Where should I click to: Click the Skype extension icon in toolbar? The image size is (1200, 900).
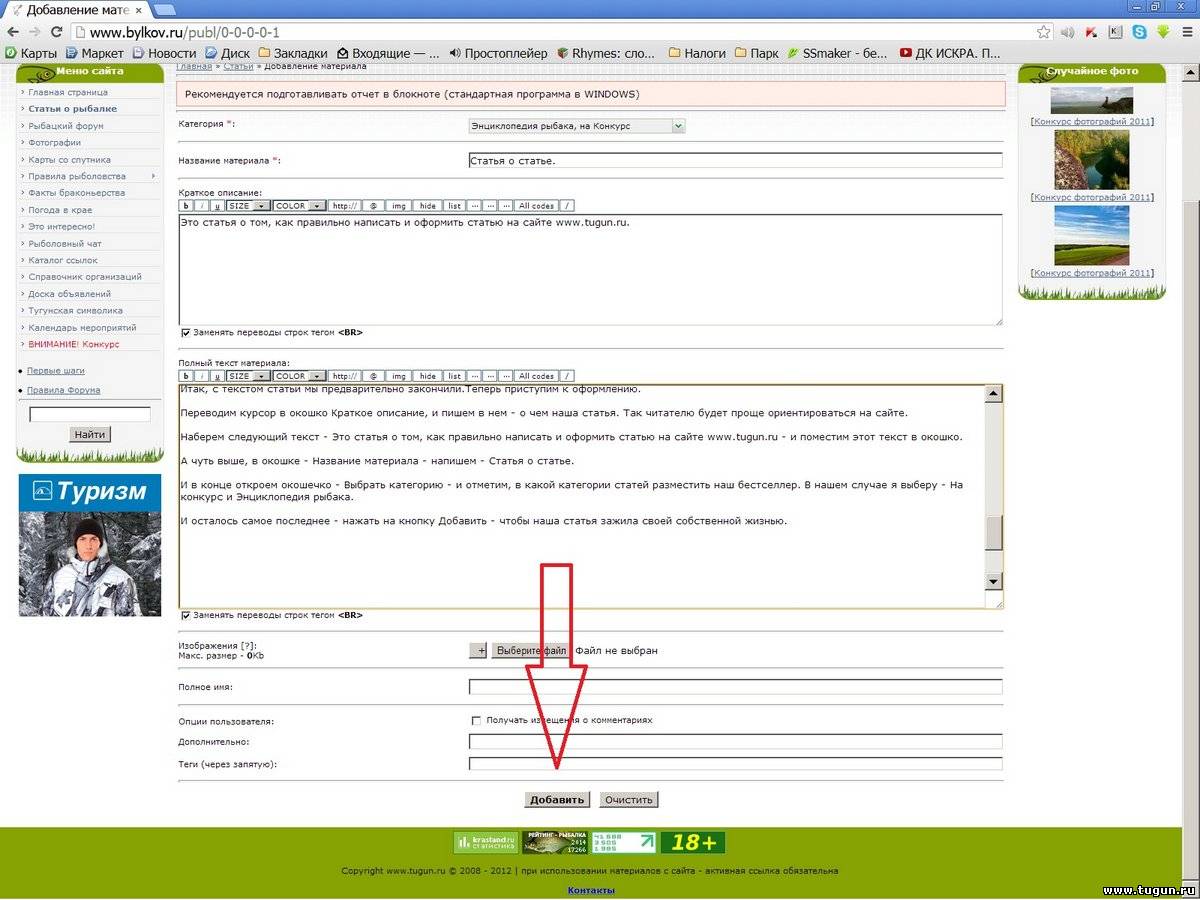1140,32
